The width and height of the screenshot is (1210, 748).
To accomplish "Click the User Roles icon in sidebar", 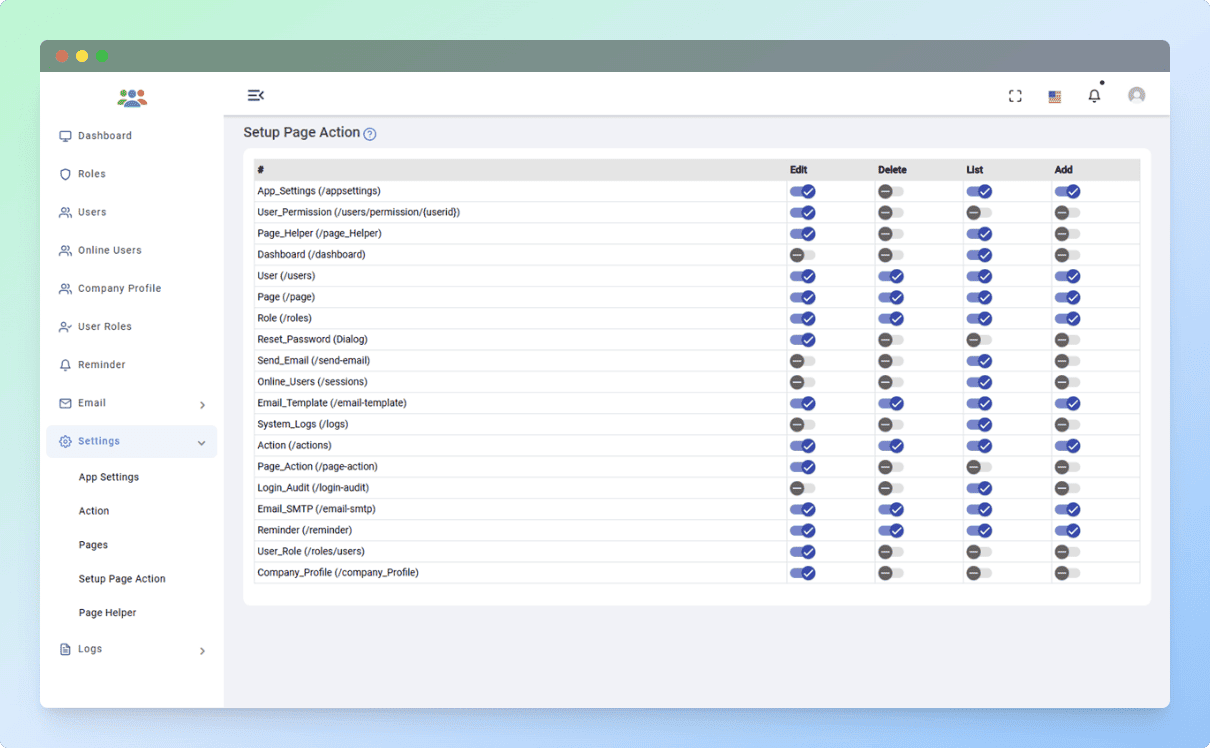I will tap(65, 327).
